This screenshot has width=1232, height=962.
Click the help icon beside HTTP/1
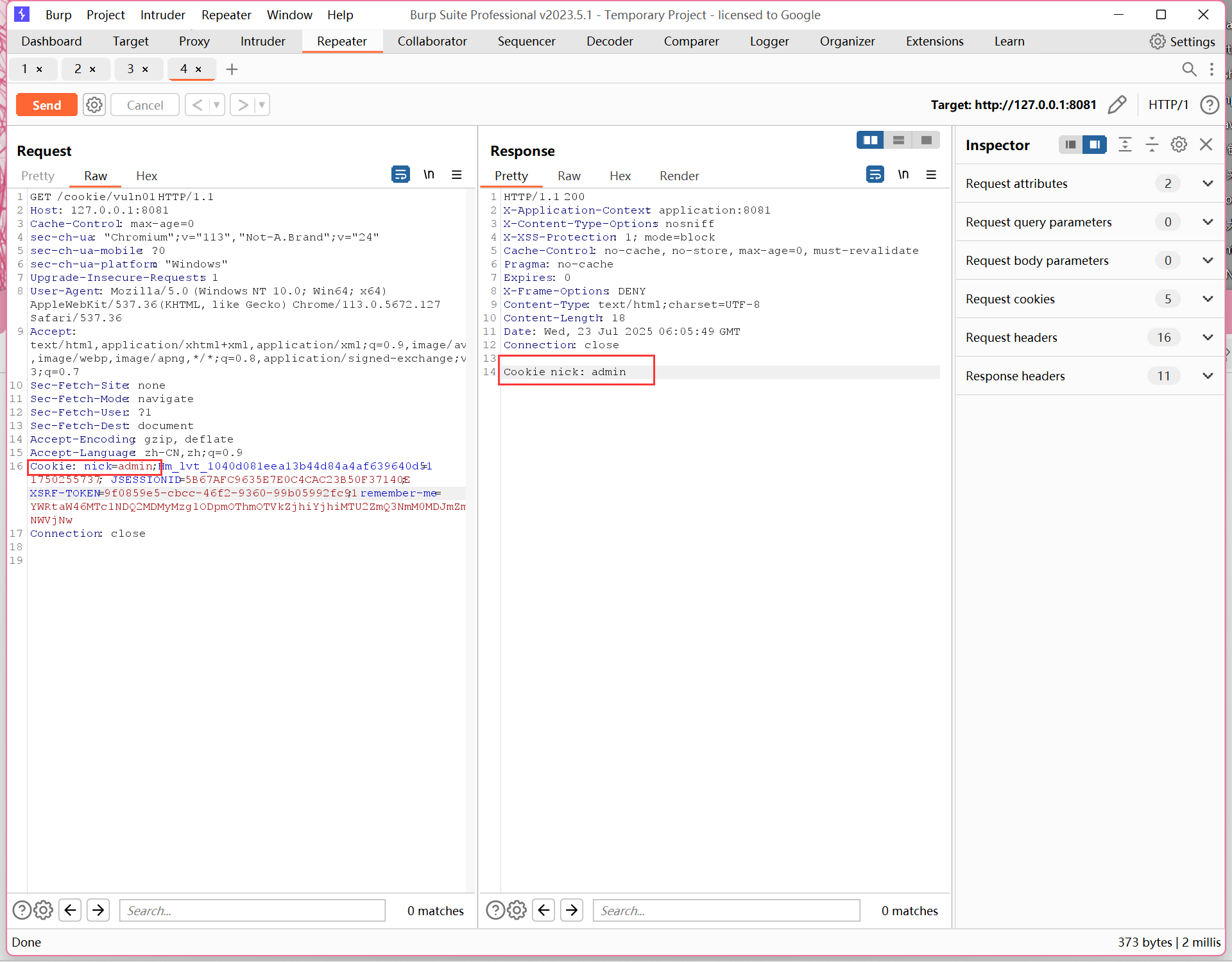(1210, 105)
